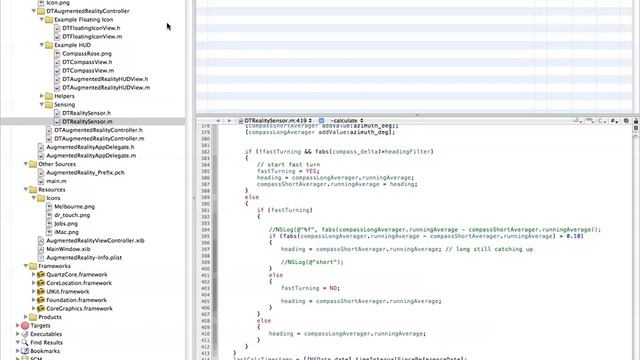
Task: Click the file icon beside MainWindow.xib
Action: point(41,249)
